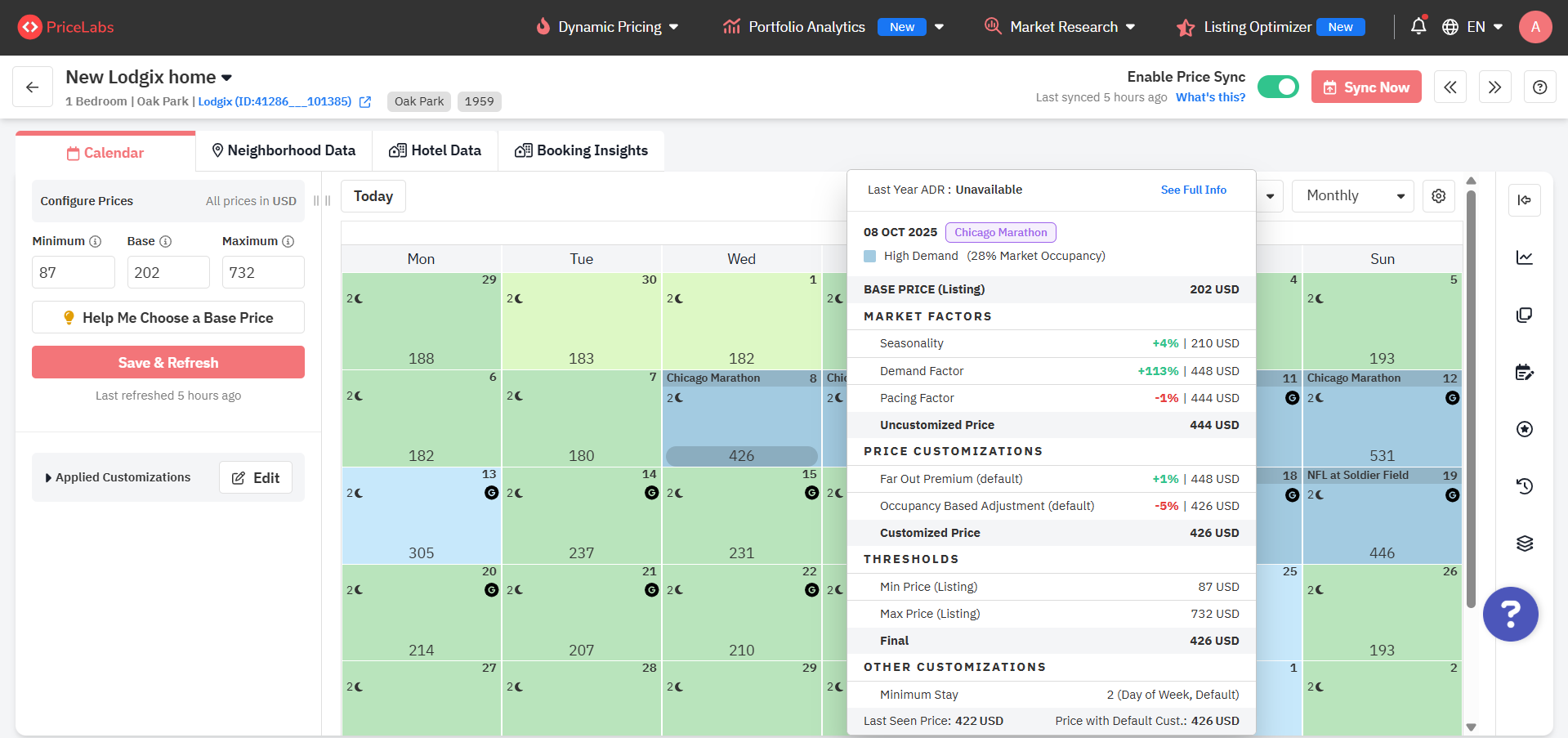Click the High Demand blue color swatch

point(869,257)
